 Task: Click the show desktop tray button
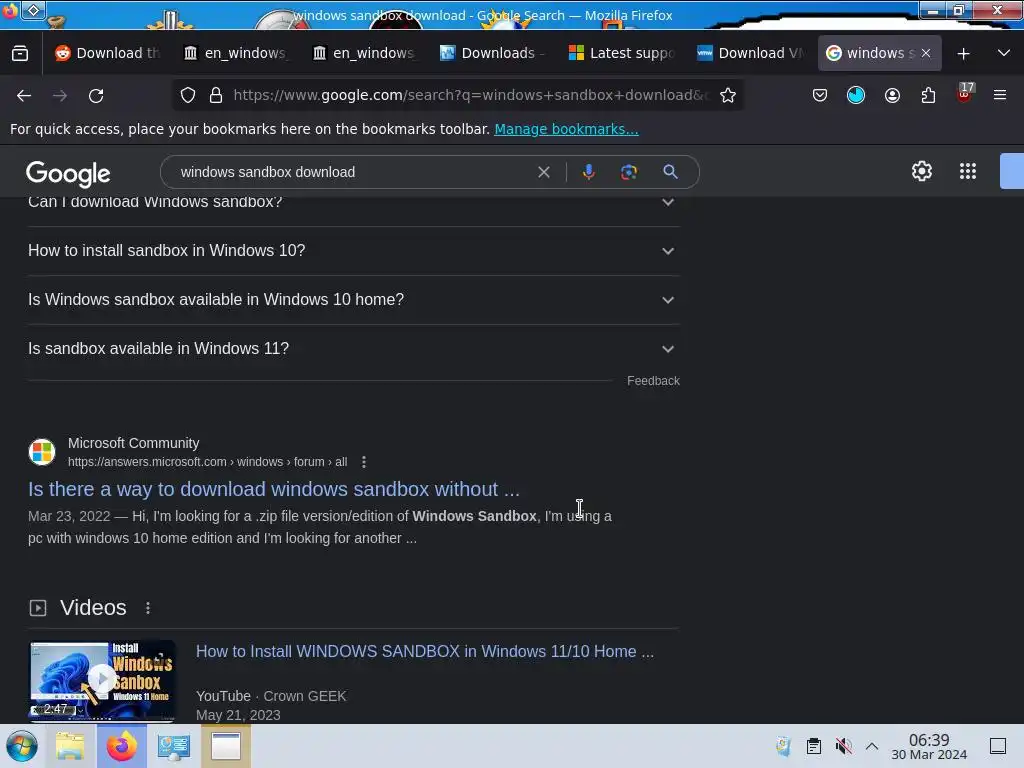pos(997,746)
